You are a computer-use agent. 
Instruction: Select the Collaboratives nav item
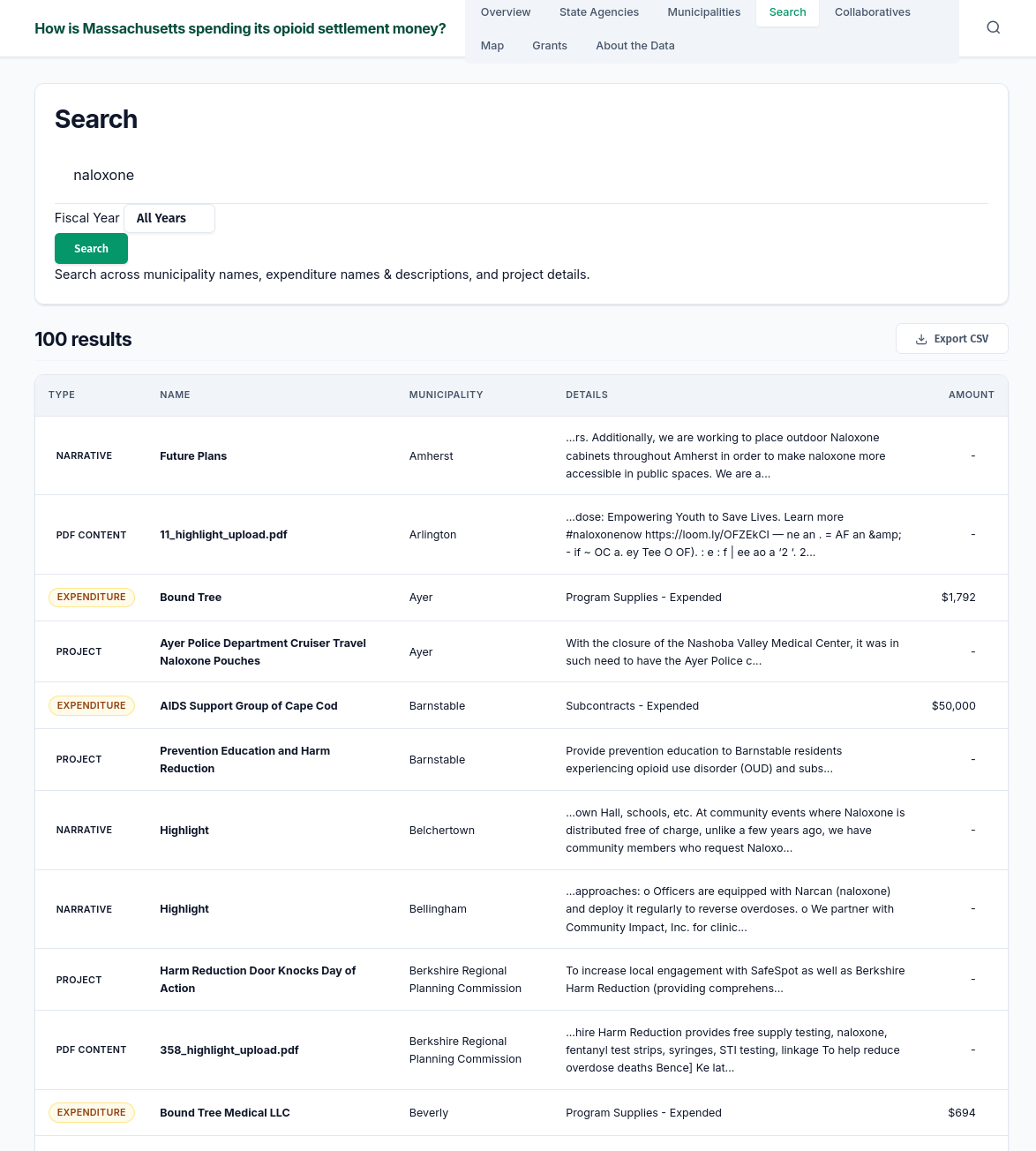872,11
